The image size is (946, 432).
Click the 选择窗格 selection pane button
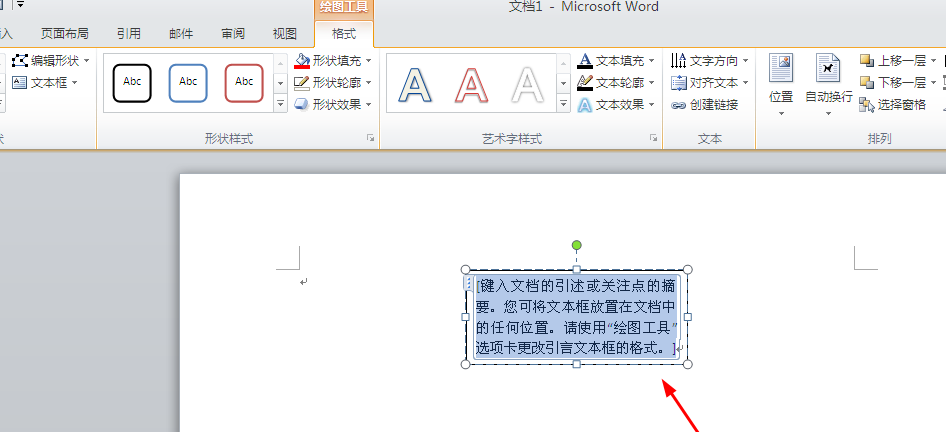(x=893, y=105)
